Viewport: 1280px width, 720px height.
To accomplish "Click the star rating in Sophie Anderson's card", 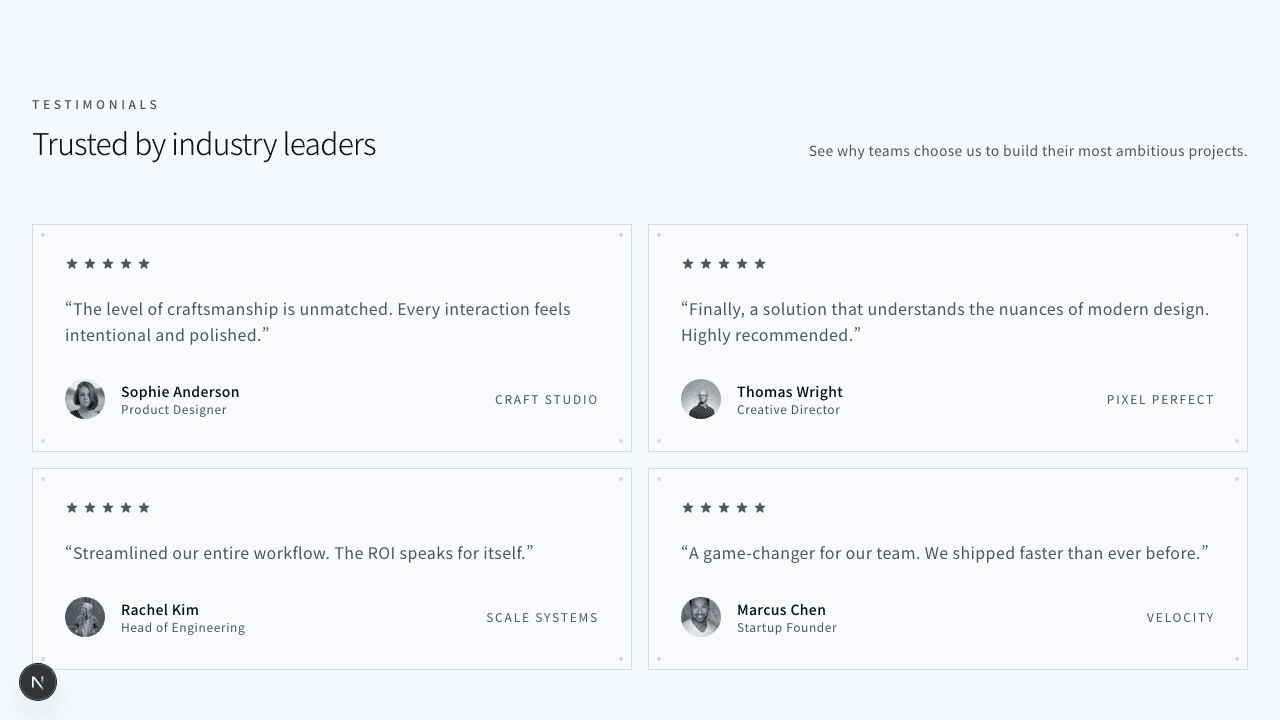I will 108,264.
